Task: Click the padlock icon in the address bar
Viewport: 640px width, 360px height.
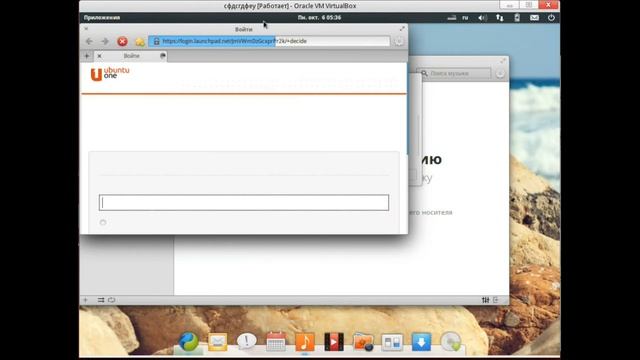Action: tap(156, 41)
